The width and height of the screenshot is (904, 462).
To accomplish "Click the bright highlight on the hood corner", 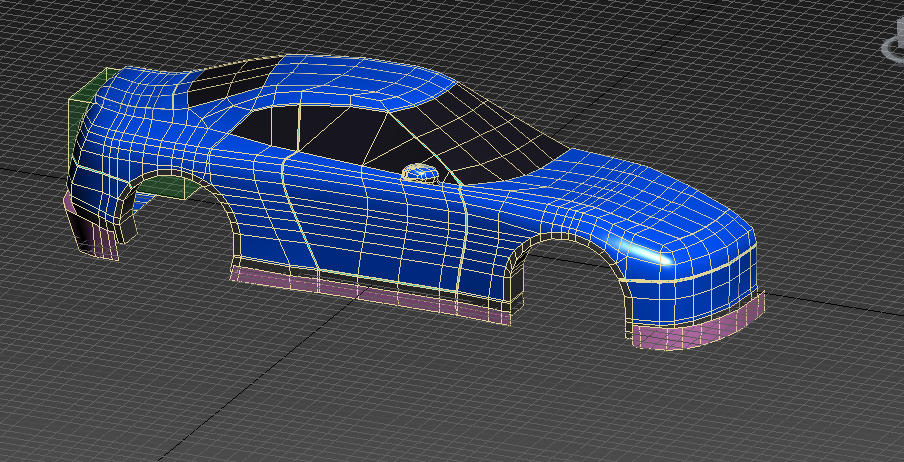I will click(x=655, y=253).
